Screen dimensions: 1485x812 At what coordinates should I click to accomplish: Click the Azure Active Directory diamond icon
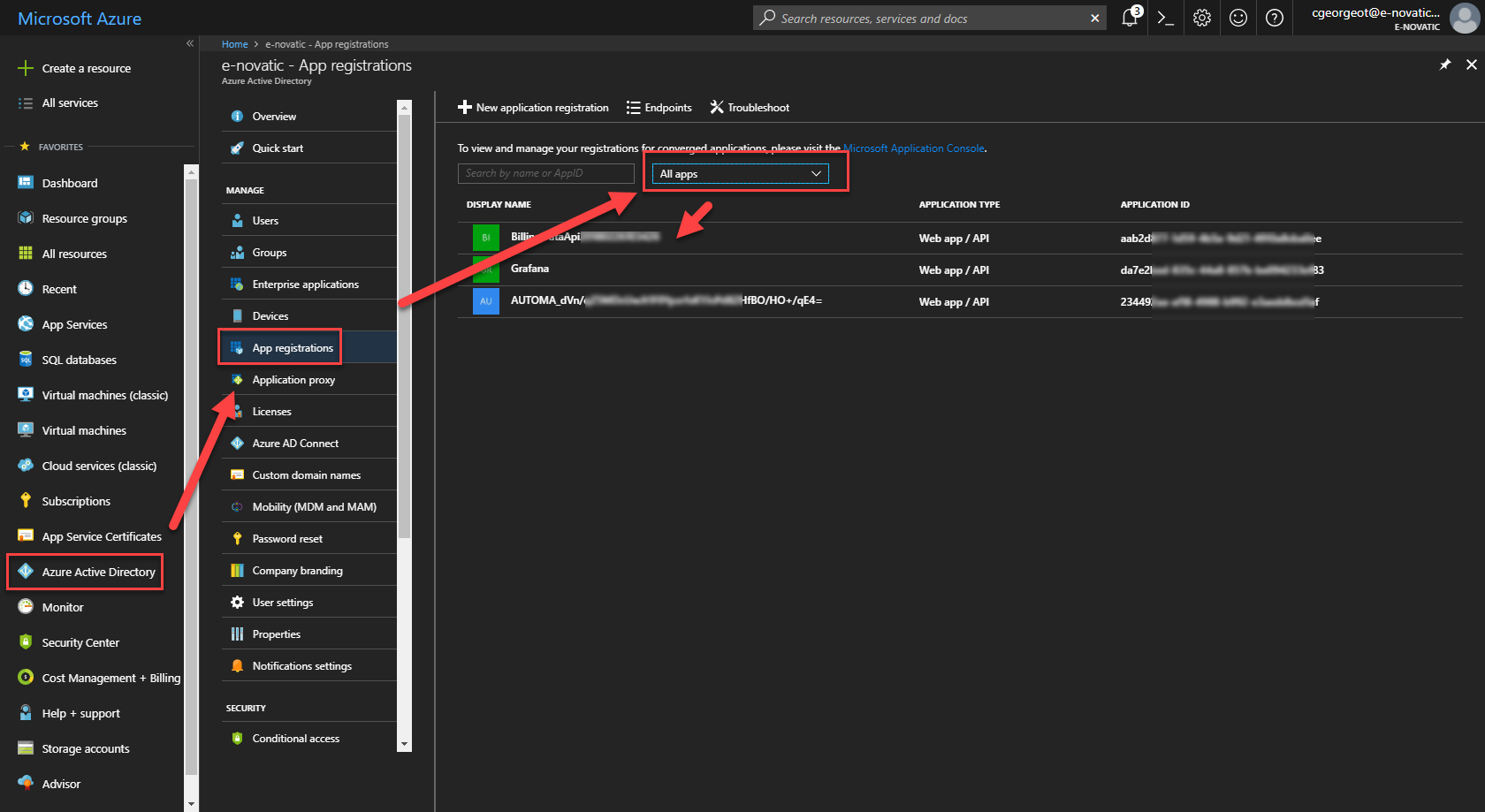tap(26, 571)
